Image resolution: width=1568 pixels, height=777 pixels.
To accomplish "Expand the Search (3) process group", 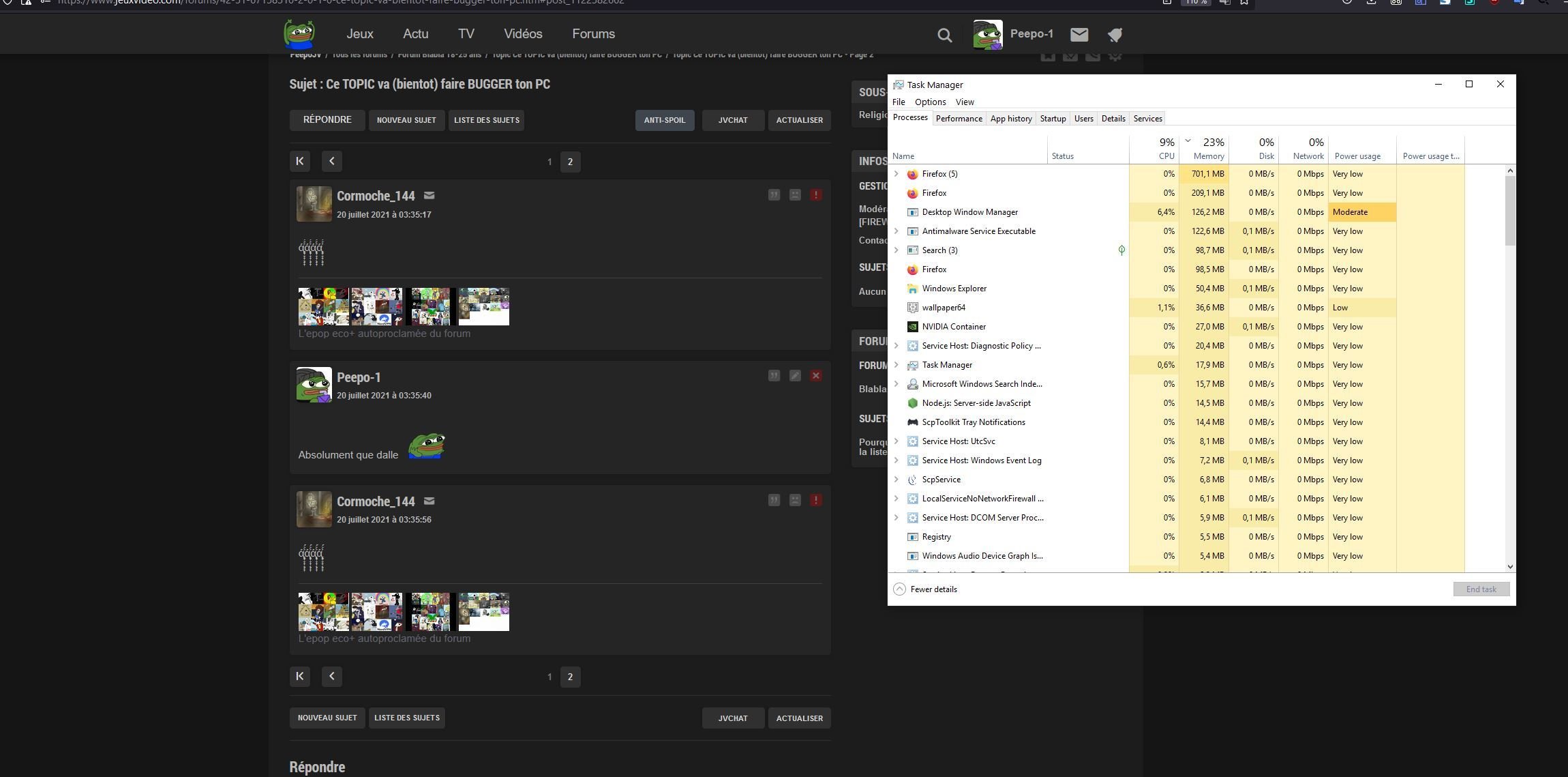I will click(896, 250).
